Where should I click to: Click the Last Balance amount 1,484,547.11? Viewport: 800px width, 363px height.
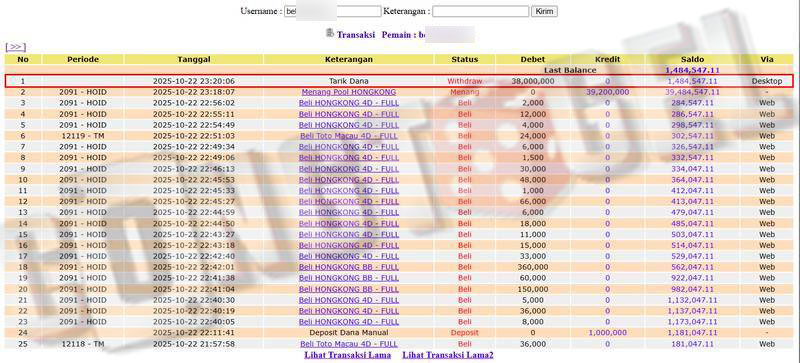point(692,70)
